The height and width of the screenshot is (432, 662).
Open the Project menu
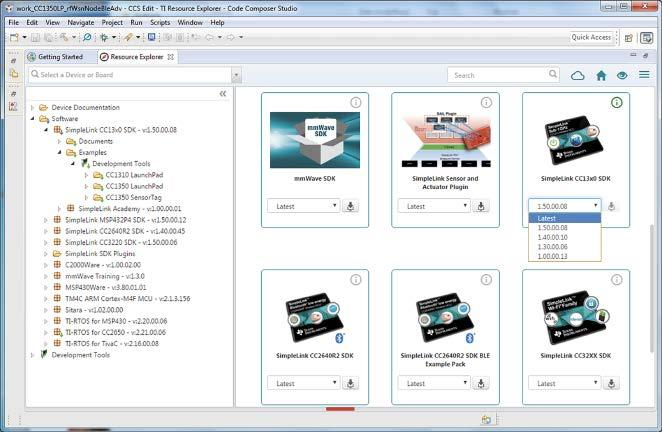pyautogui.click(x=112, y=22)
